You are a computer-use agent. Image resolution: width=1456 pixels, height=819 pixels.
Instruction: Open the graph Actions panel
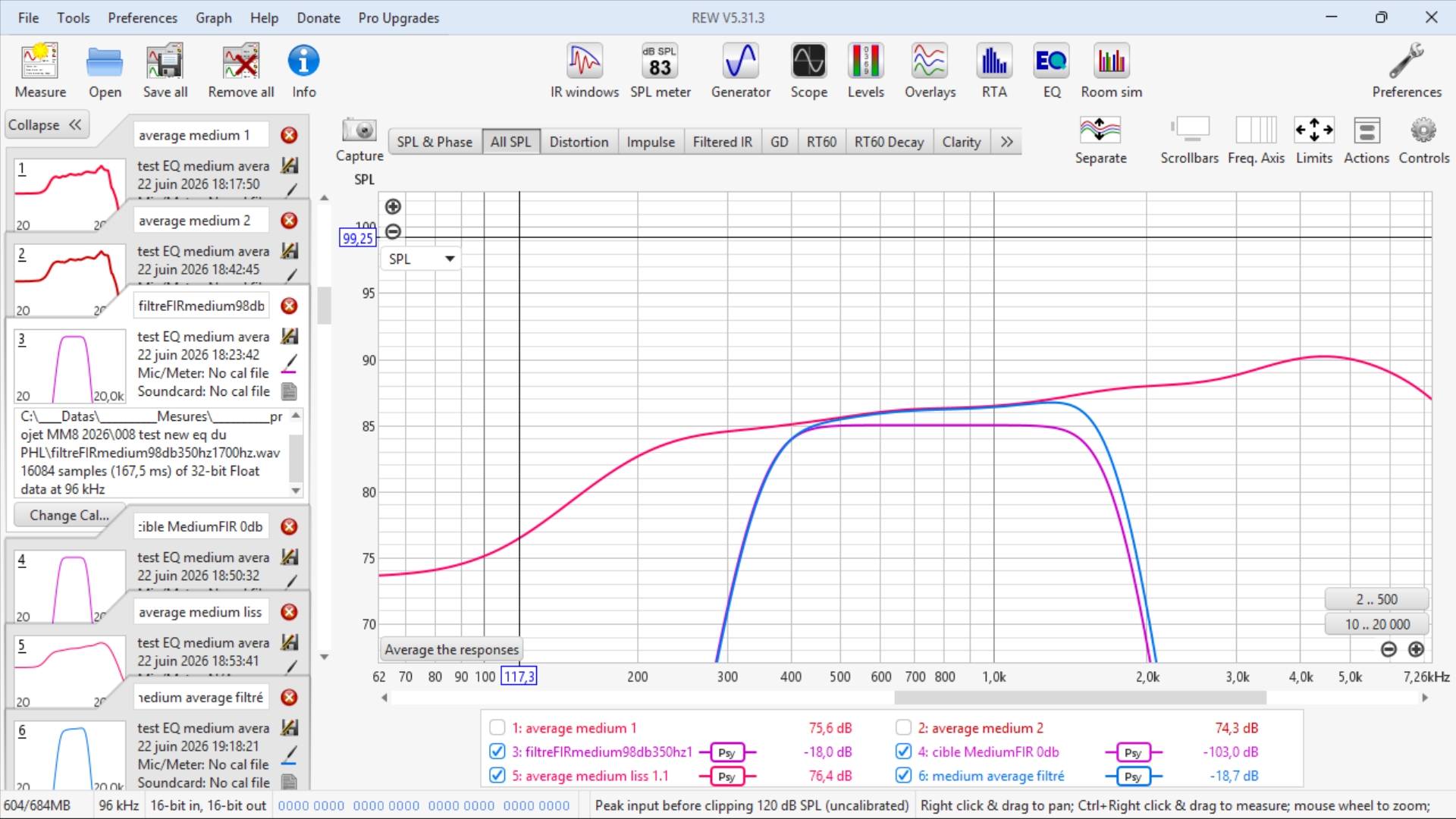click(1367, 140)
